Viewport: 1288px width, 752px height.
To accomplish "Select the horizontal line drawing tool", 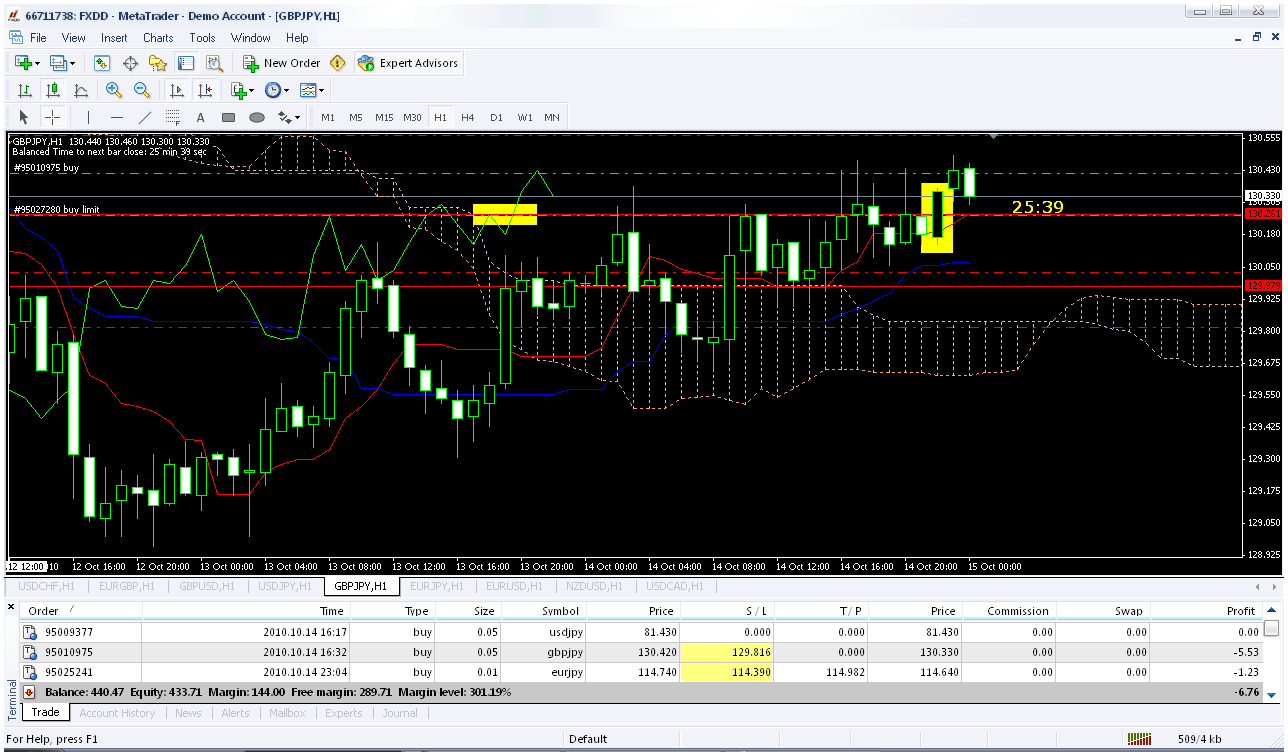I will click(116, 117).
